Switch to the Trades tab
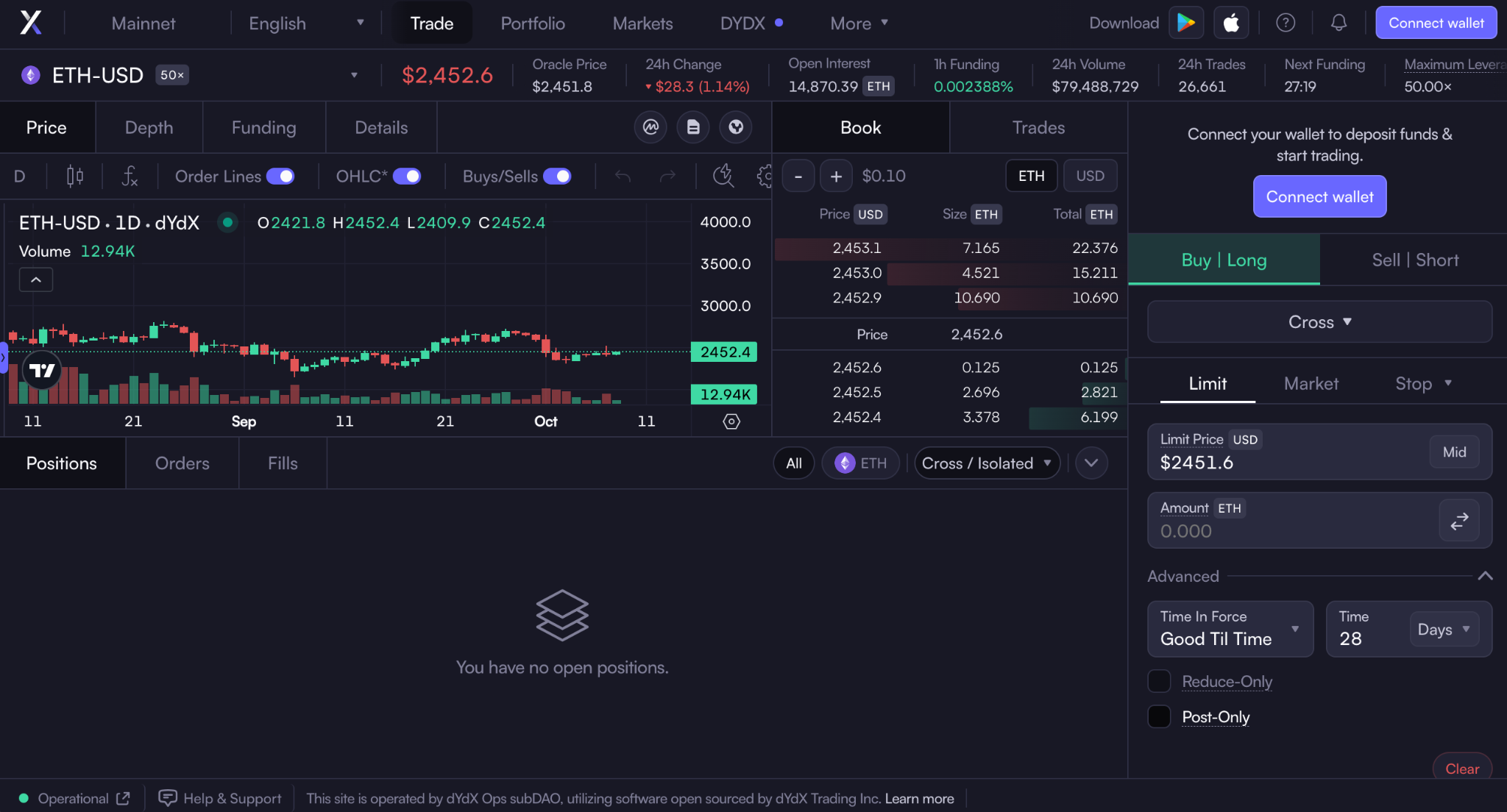 [x=1038, y=127]
